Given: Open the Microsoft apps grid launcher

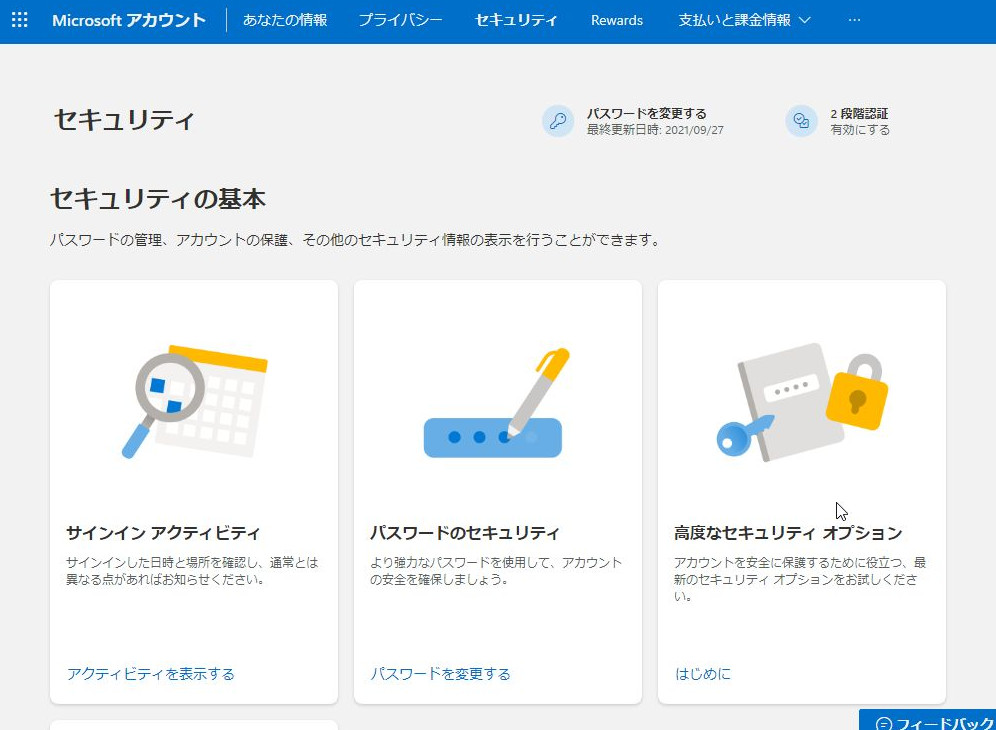Looking at the screenshot, I should click(x=20, y=20).
